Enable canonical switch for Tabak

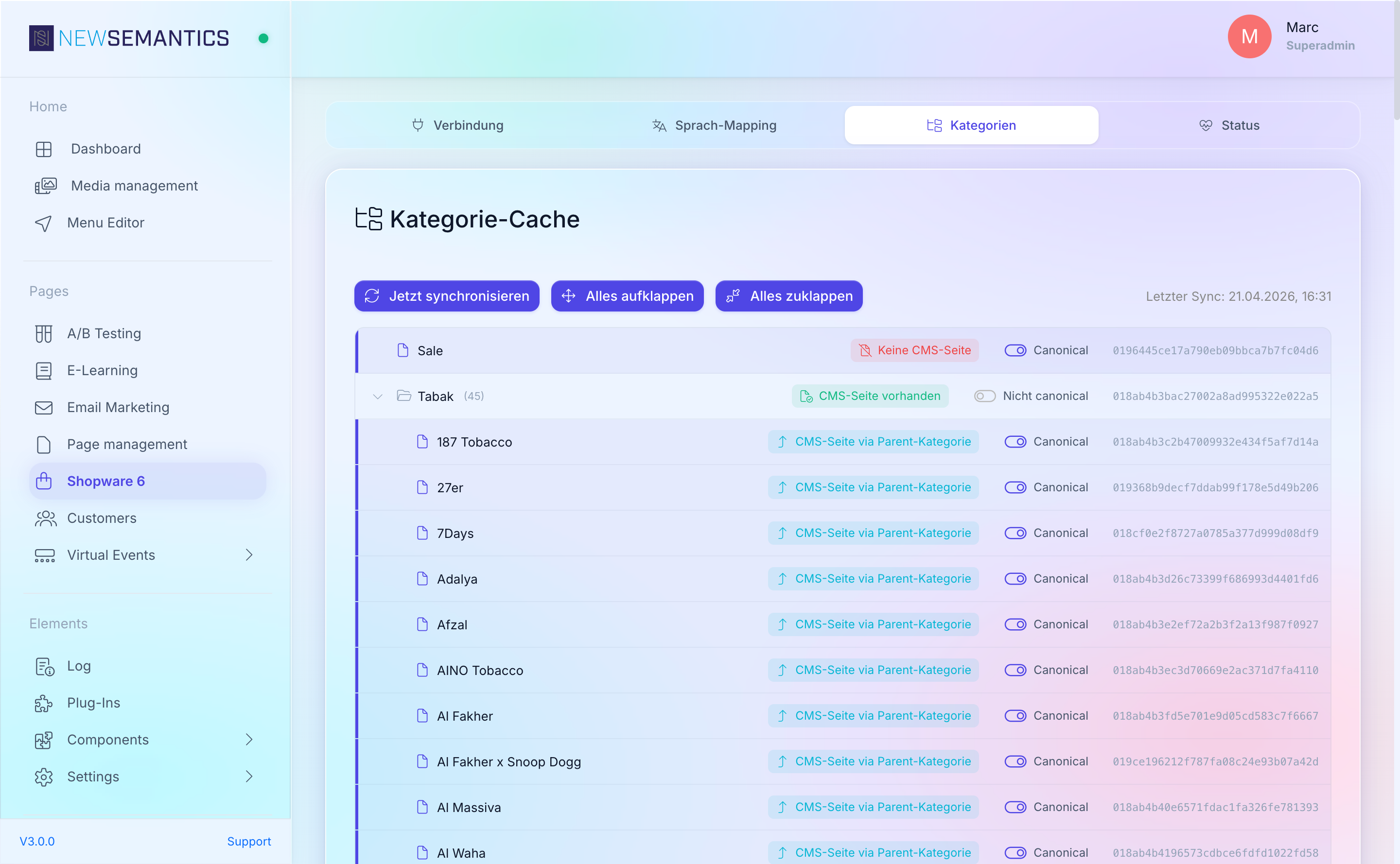(x=985, y=396)
